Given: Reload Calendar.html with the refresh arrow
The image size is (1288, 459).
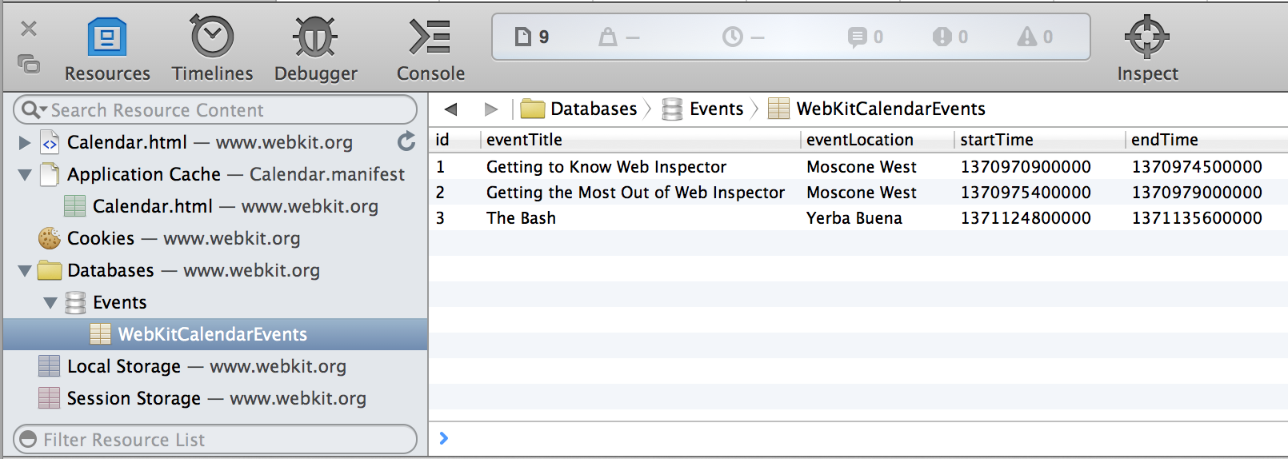Looking at the screenshot, I should pyautogui.click(x=406, y=142).
